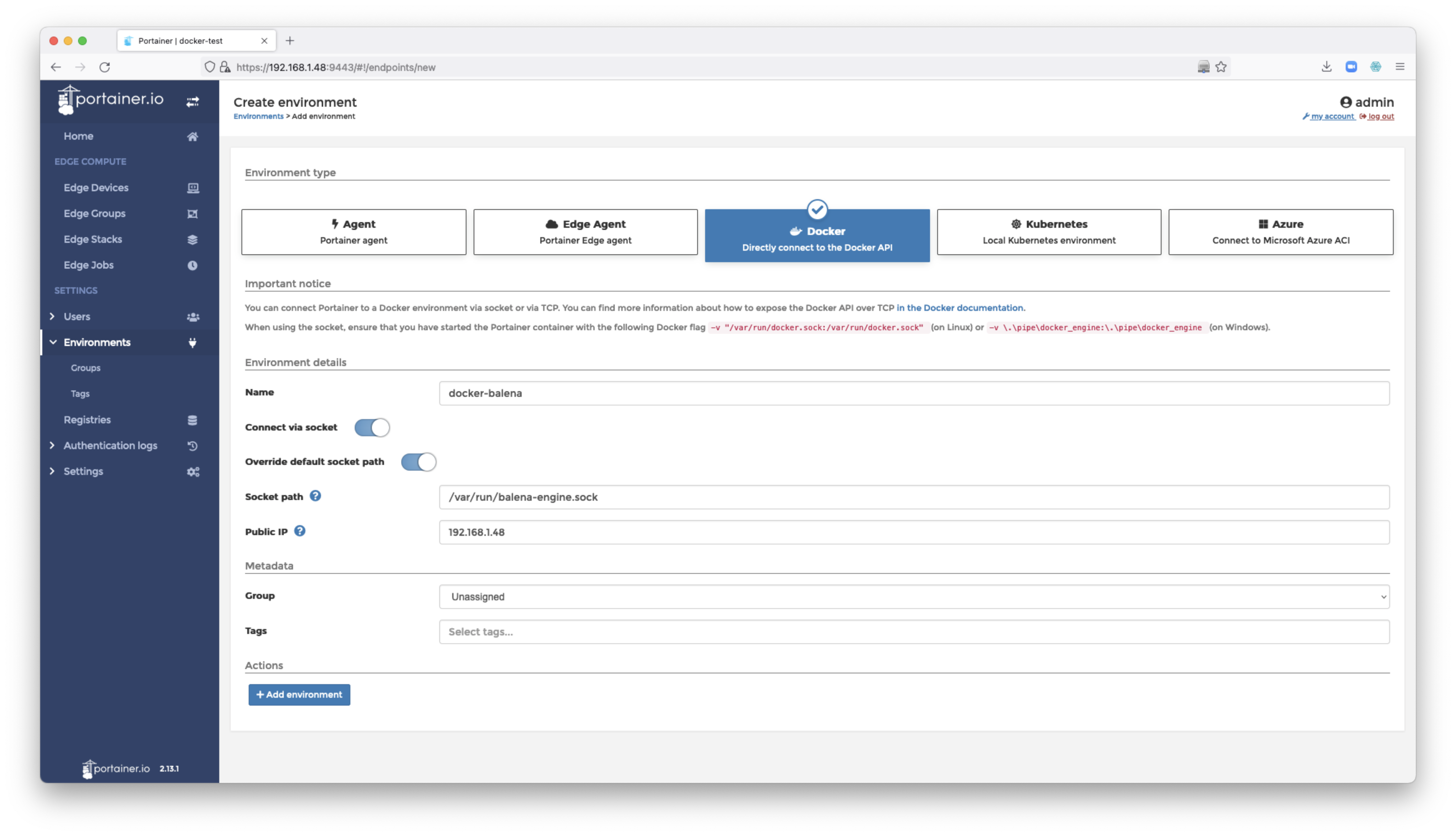This screenshot has height=836, width=1456.
Task: Open the Docker documentation link
Action: (959, 308)
